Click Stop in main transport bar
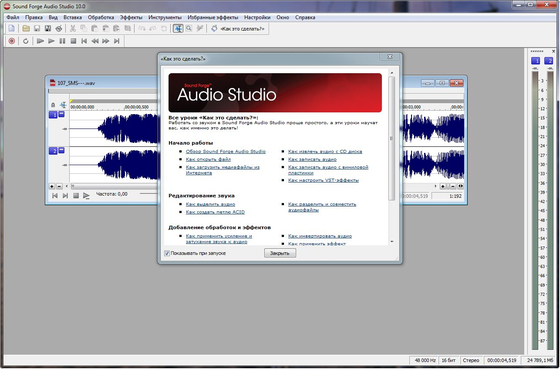The width and height of the screenshot is (560, 369). pos(73,41)
